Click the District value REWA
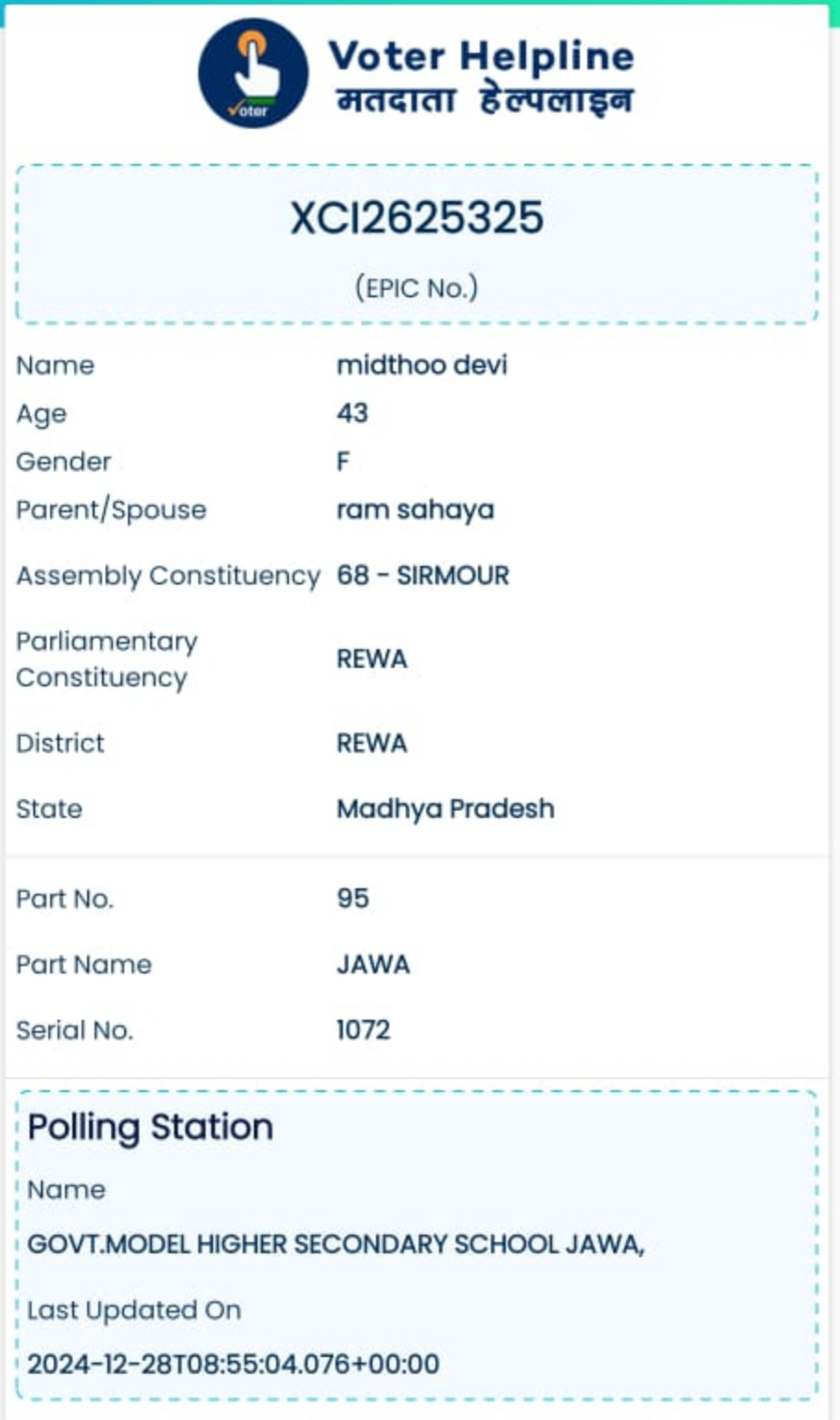Image resolution: width=840 pixels, height=1420 pixels. click(x=371, y=743)
